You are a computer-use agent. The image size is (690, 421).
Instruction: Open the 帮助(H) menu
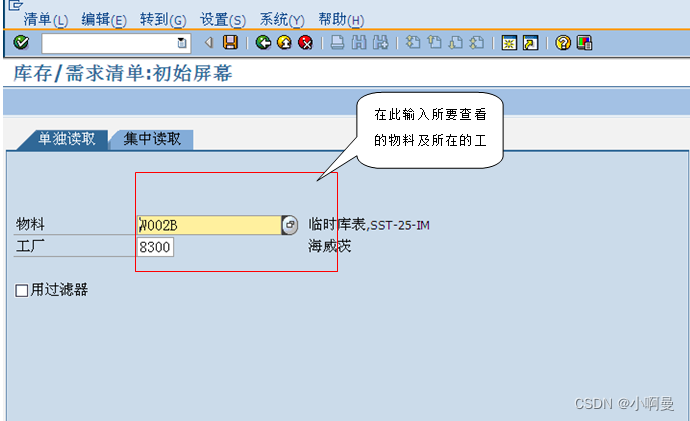[x=341, y=20]
